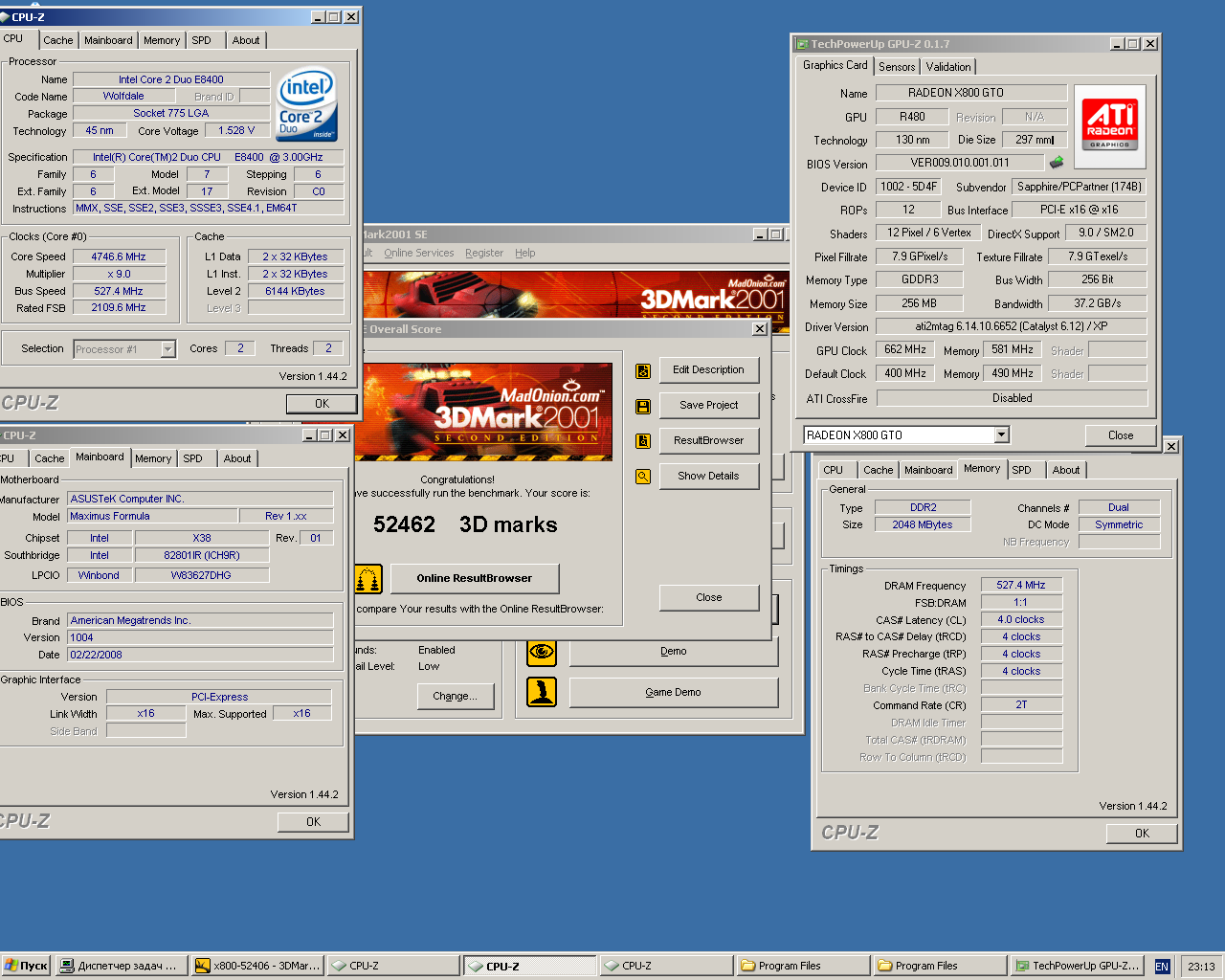Click the 23:13 clock in system tray
The height and width of the screenshot is (980, 1225).
pyautogui.click(x=1201, y=967)
